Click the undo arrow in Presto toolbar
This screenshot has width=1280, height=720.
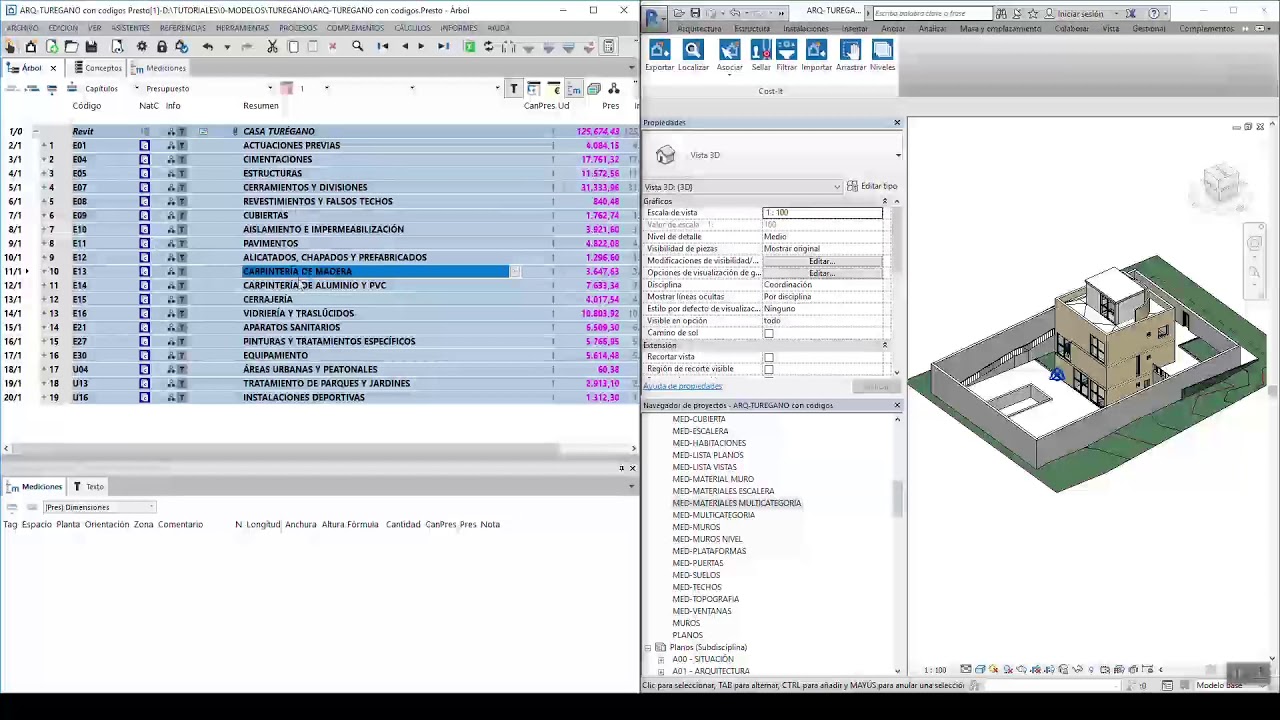207,47
